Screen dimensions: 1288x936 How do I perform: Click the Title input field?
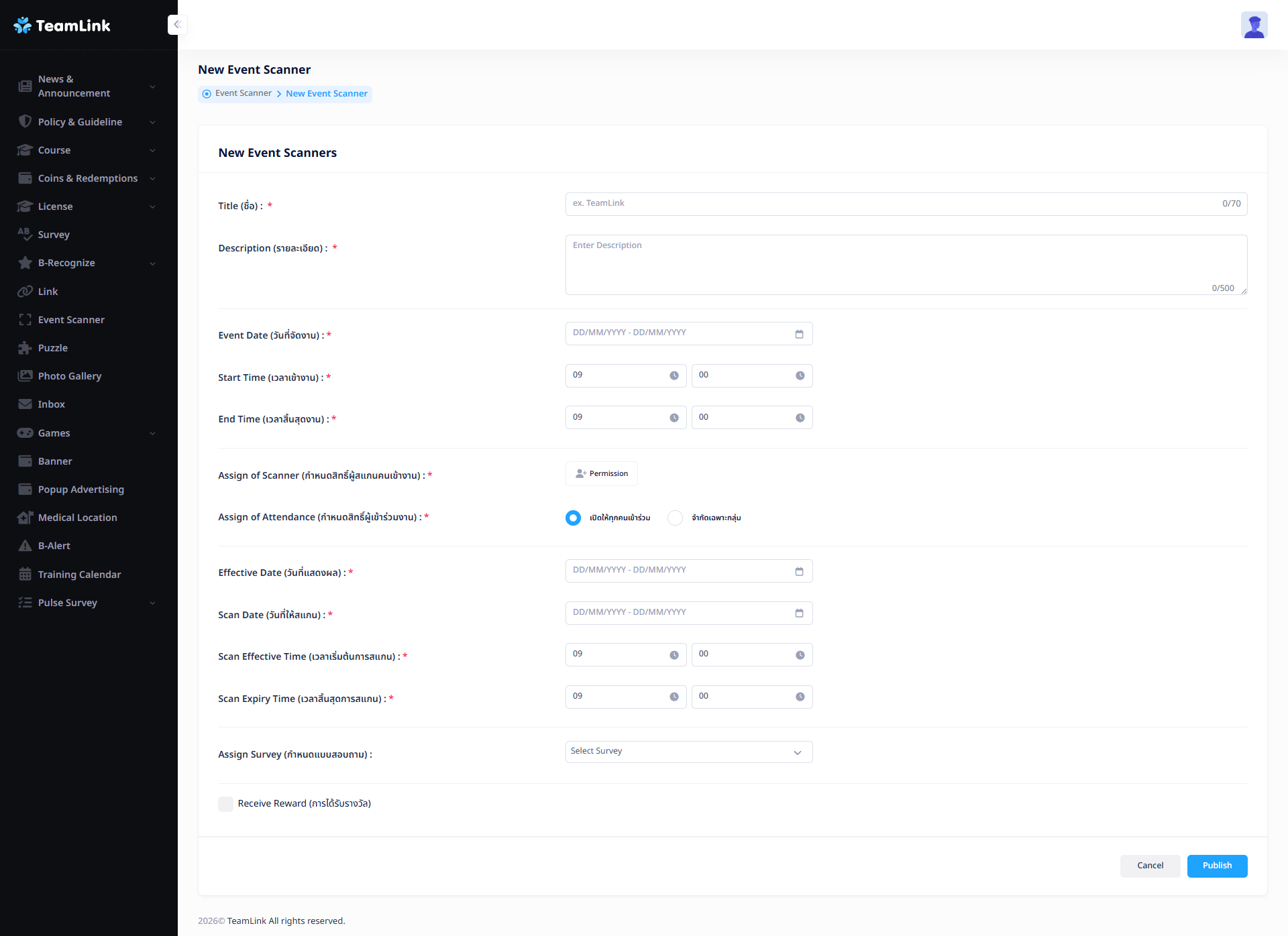point(892,204)
